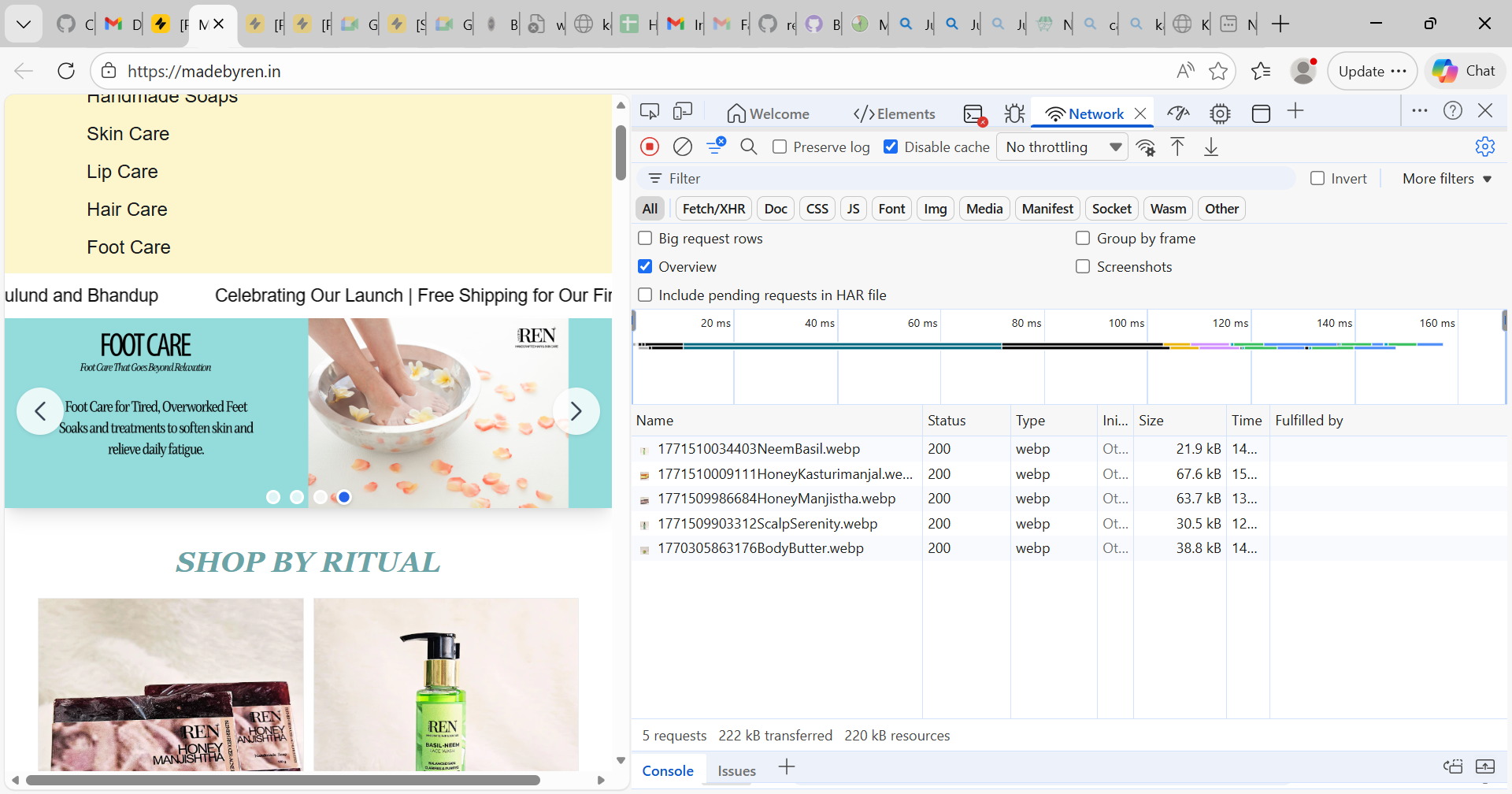Show All request types

[650, 209]
